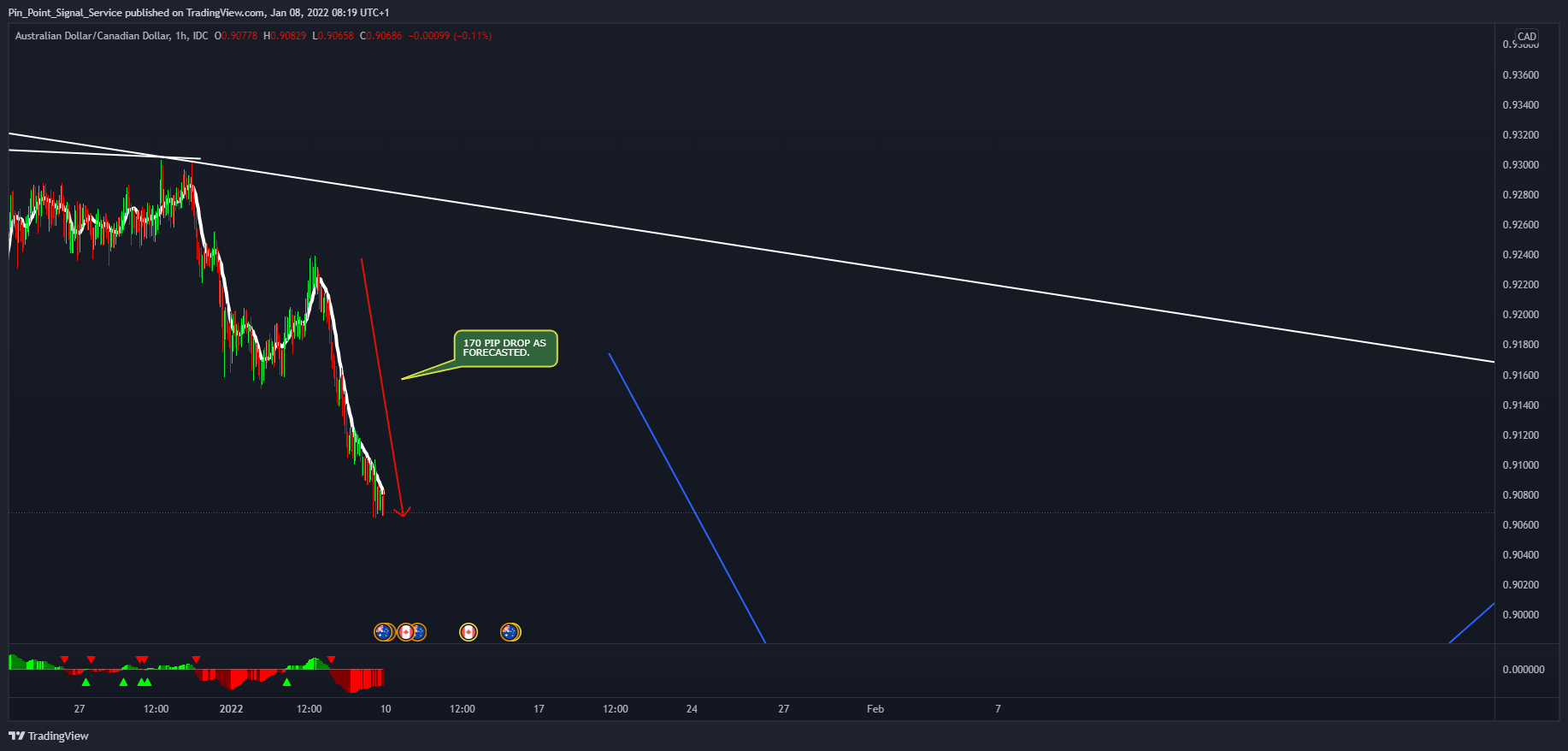The image size is (1568, 751).
Task: Click the '7' date label on time axis
Action: coord(998,709)
